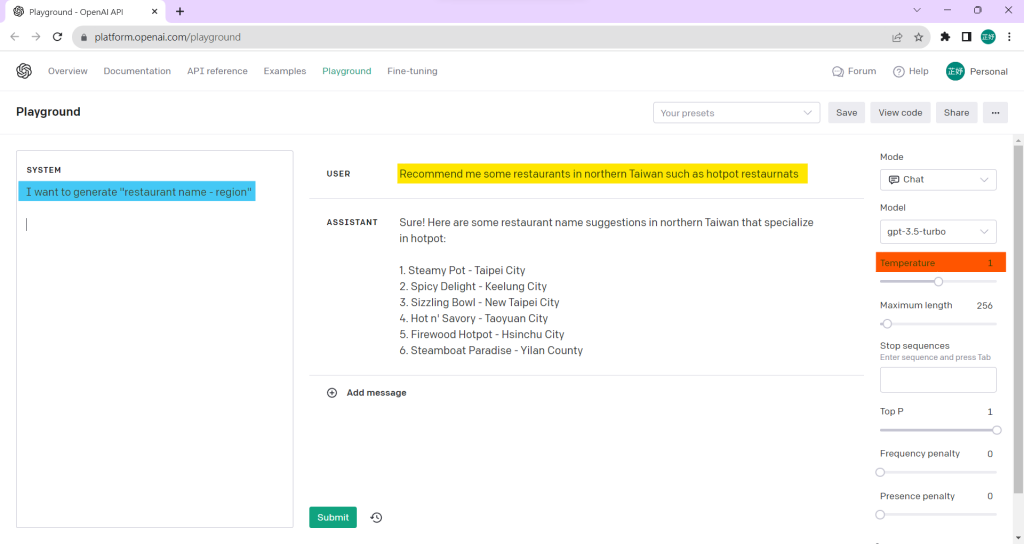The width and height of the screenshot is (1024, 544).
Task: Click the line Steamy Pot - Taipei City
Action: click(x=462, y=270)
